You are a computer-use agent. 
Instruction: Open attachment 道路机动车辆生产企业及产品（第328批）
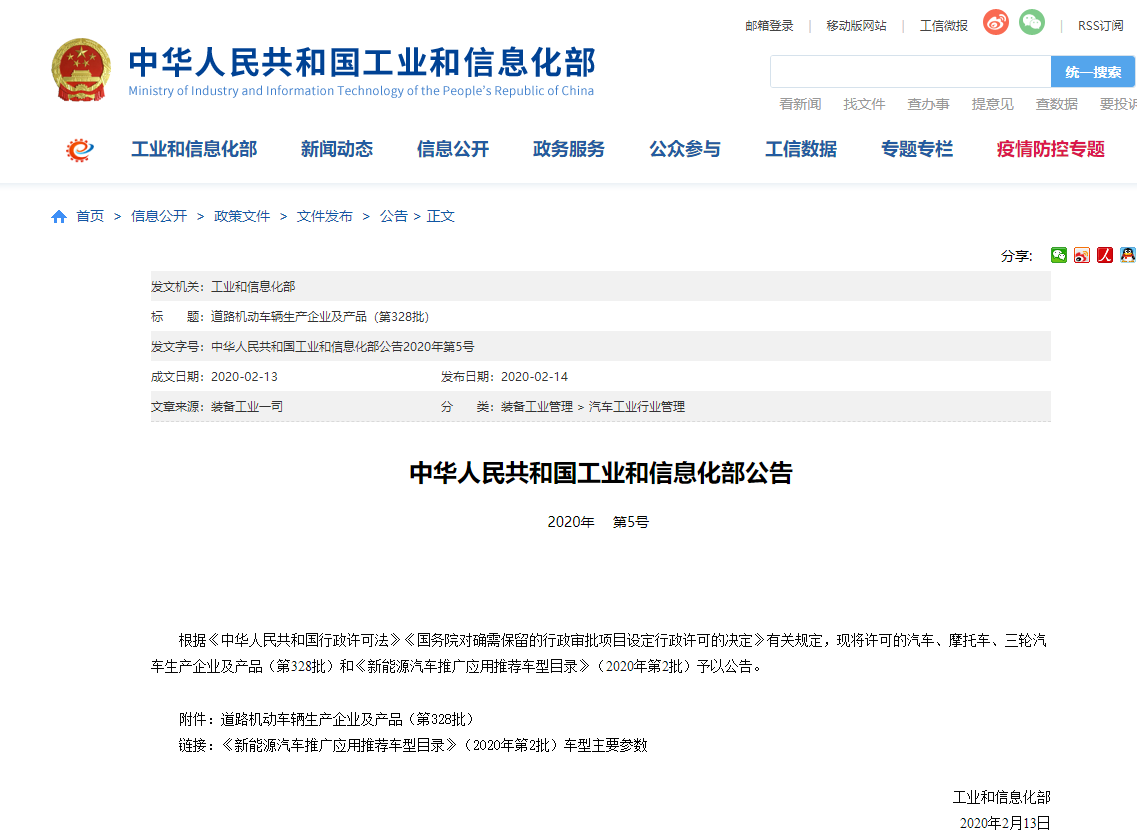tap(347, 719)
